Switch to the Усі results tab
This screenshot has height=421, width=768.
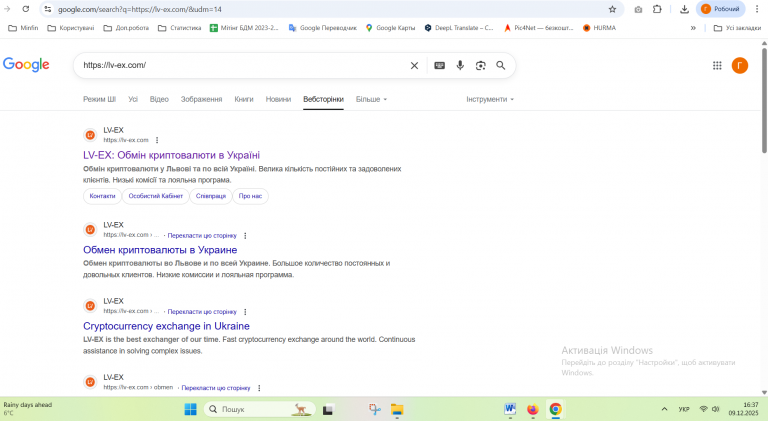tap(133, 99)
